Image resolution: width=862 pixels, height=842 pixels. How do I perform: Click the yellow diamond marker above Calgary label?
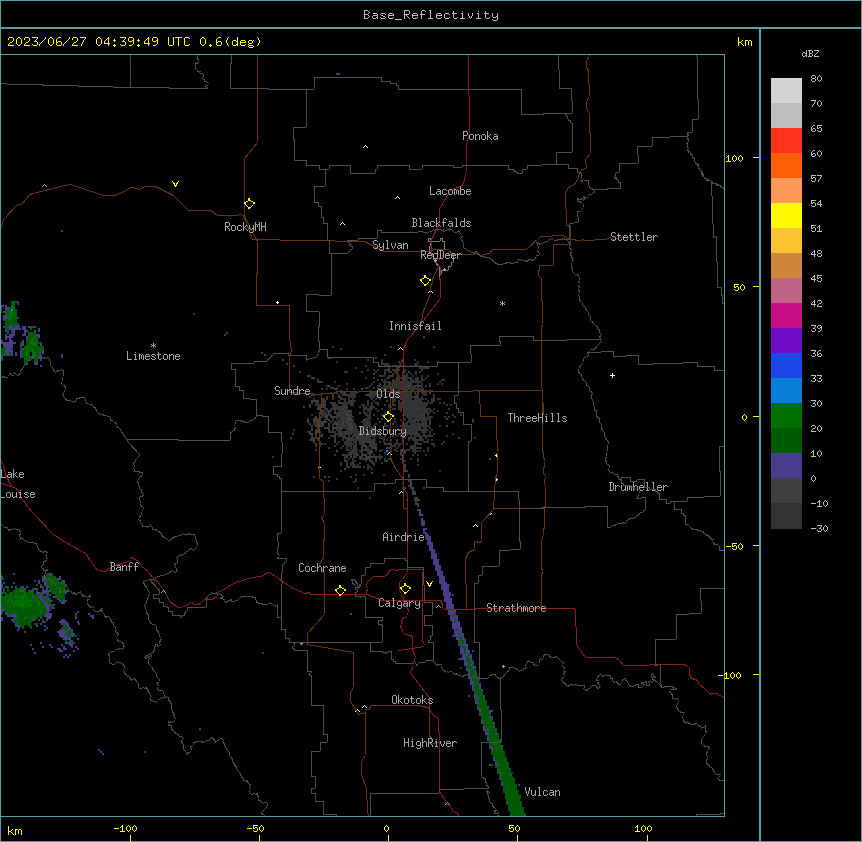tap(405, 589)
